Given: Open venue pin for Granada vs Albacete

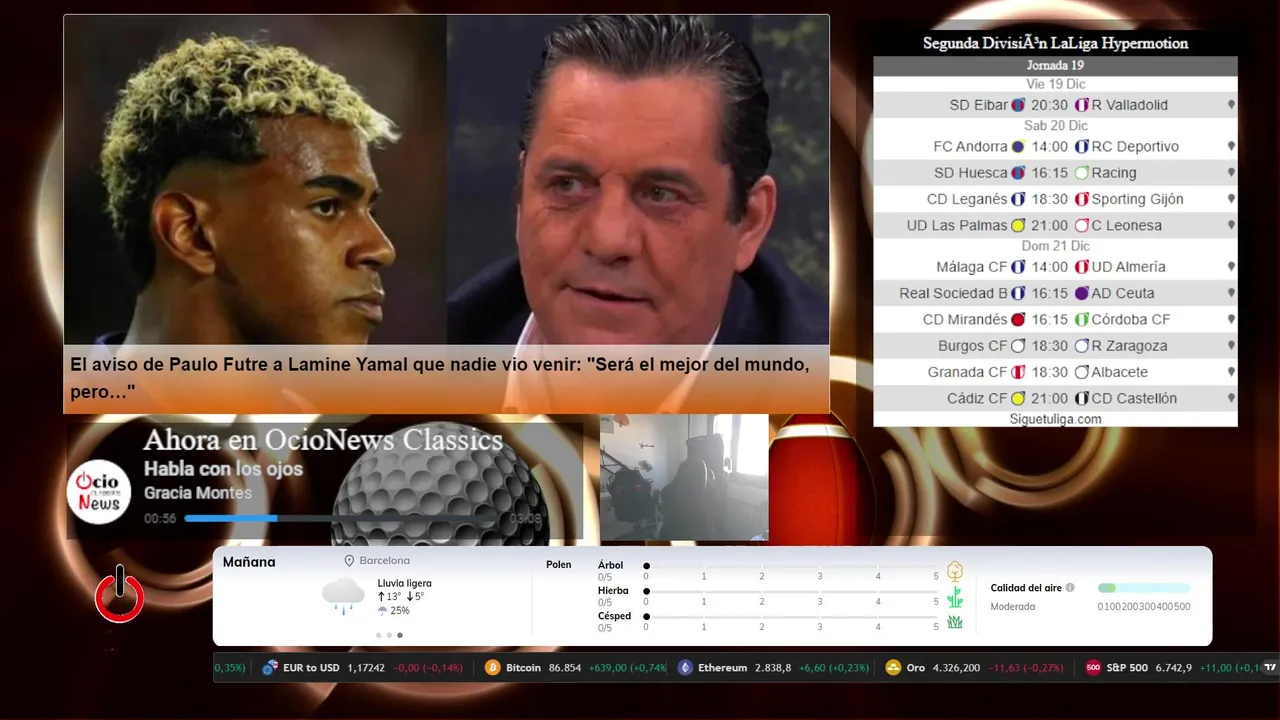Looking at the screenshot, I should [1231, 372].
